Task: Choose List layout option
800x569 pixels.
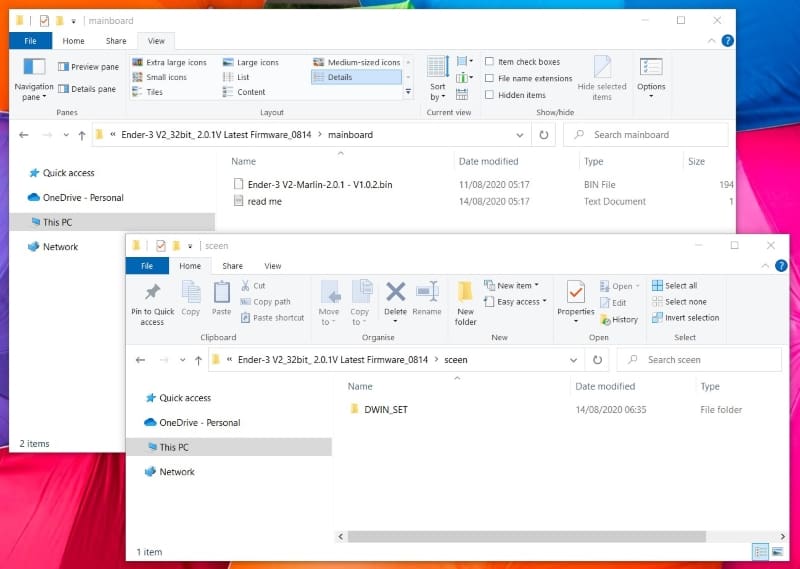Action: coord(236,77)
